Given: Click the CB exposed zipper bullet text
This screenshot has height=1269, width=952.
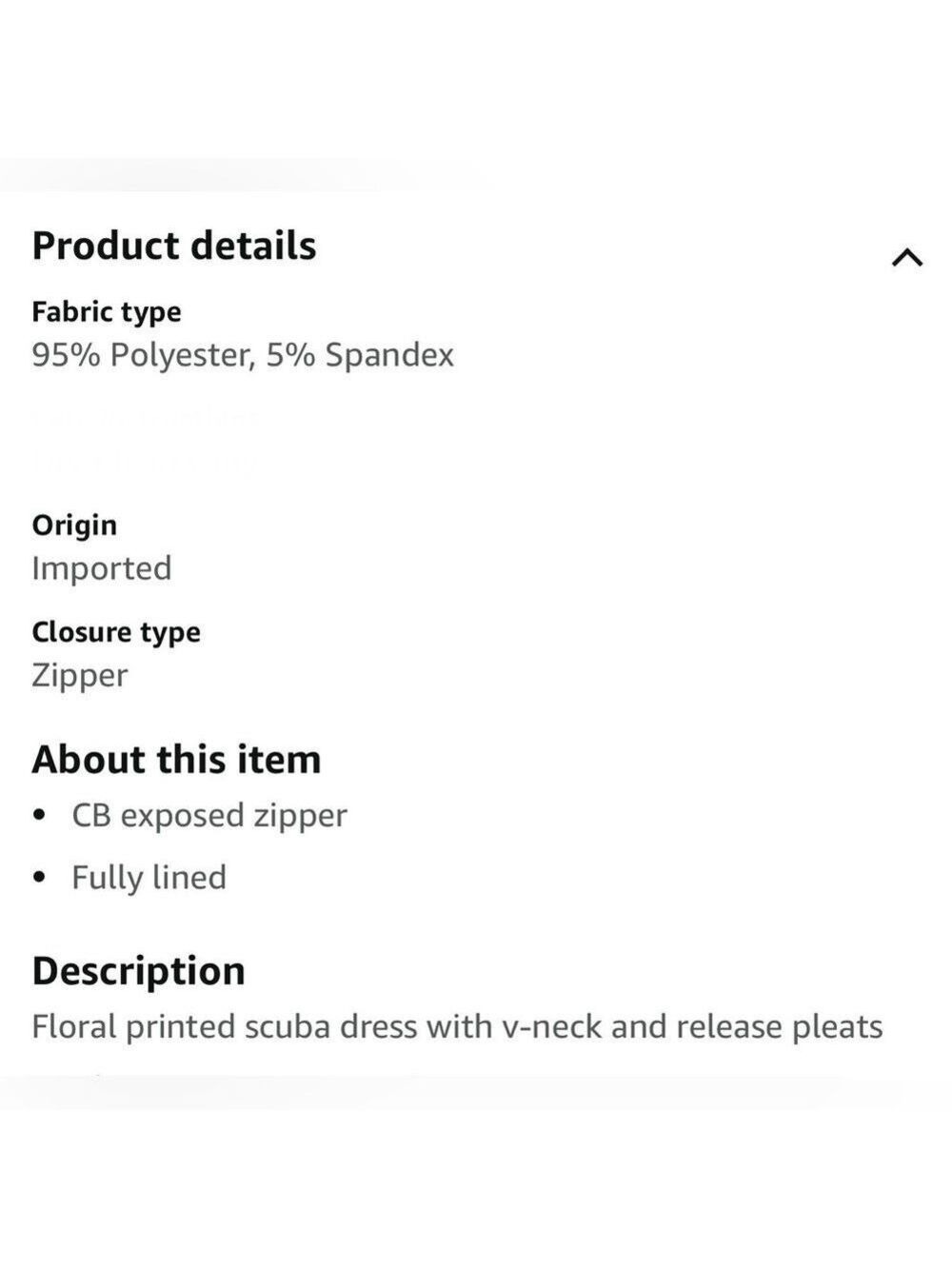Looking at the screenshot, I should coord(209,816).
